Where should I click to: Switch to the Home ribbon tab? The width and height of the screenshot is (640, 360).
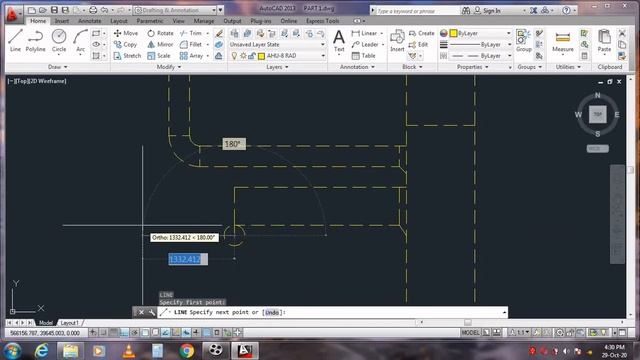[38, 21]
